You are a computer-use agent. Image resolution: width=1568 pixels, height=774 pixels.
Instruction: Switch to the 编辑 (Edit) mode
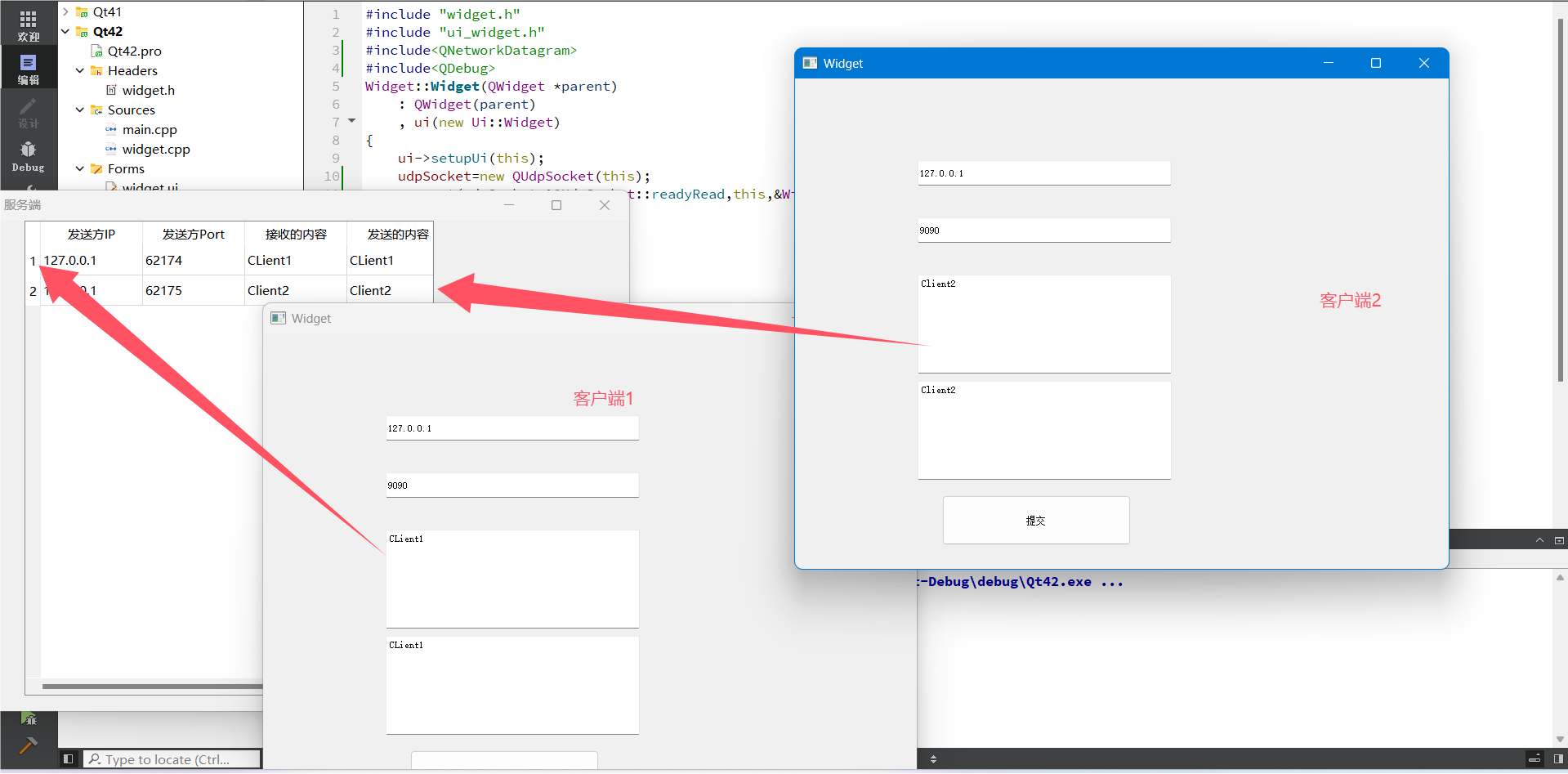click(29, 69)
